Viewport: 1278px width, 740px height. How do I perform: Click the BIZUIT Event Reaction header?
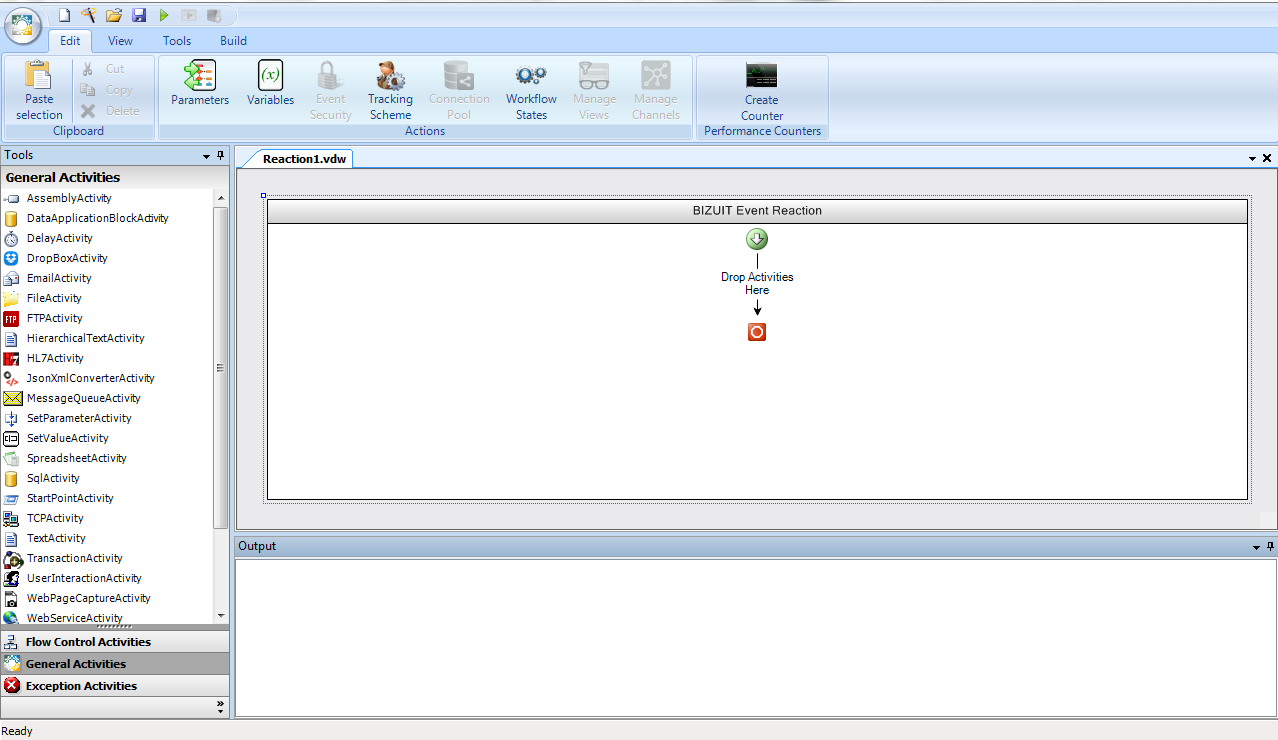pos(757,211)
